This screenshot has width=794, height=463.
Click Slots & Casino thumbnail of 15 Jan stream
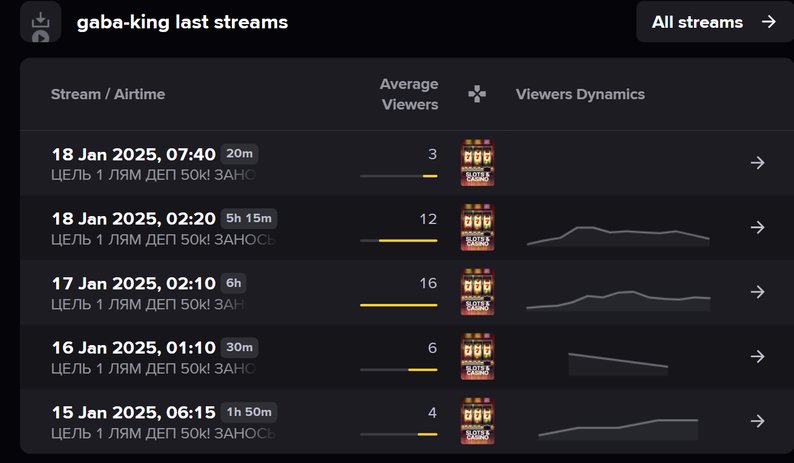click(478, 421)
